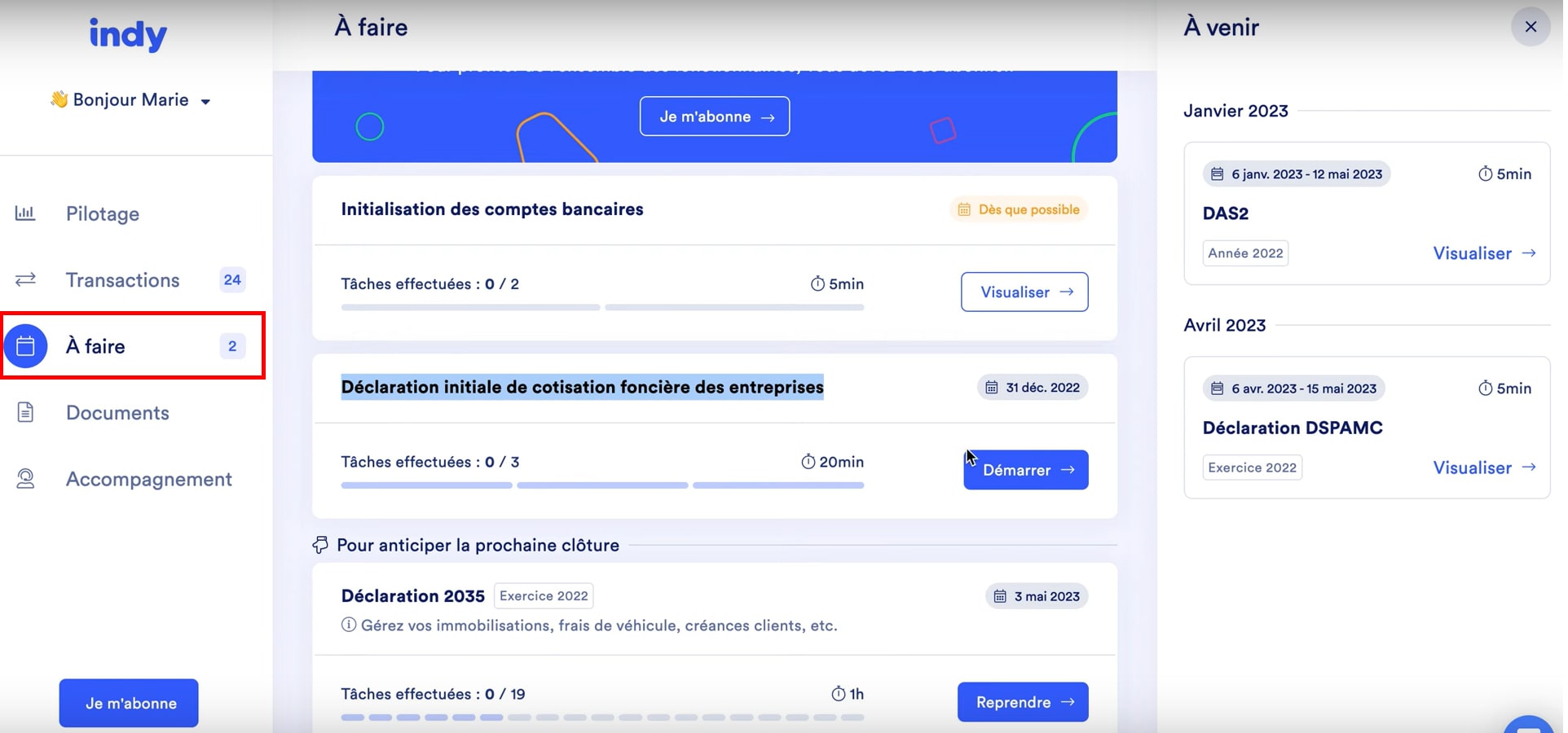Click the Dès que possible badge

[1019, 209]
